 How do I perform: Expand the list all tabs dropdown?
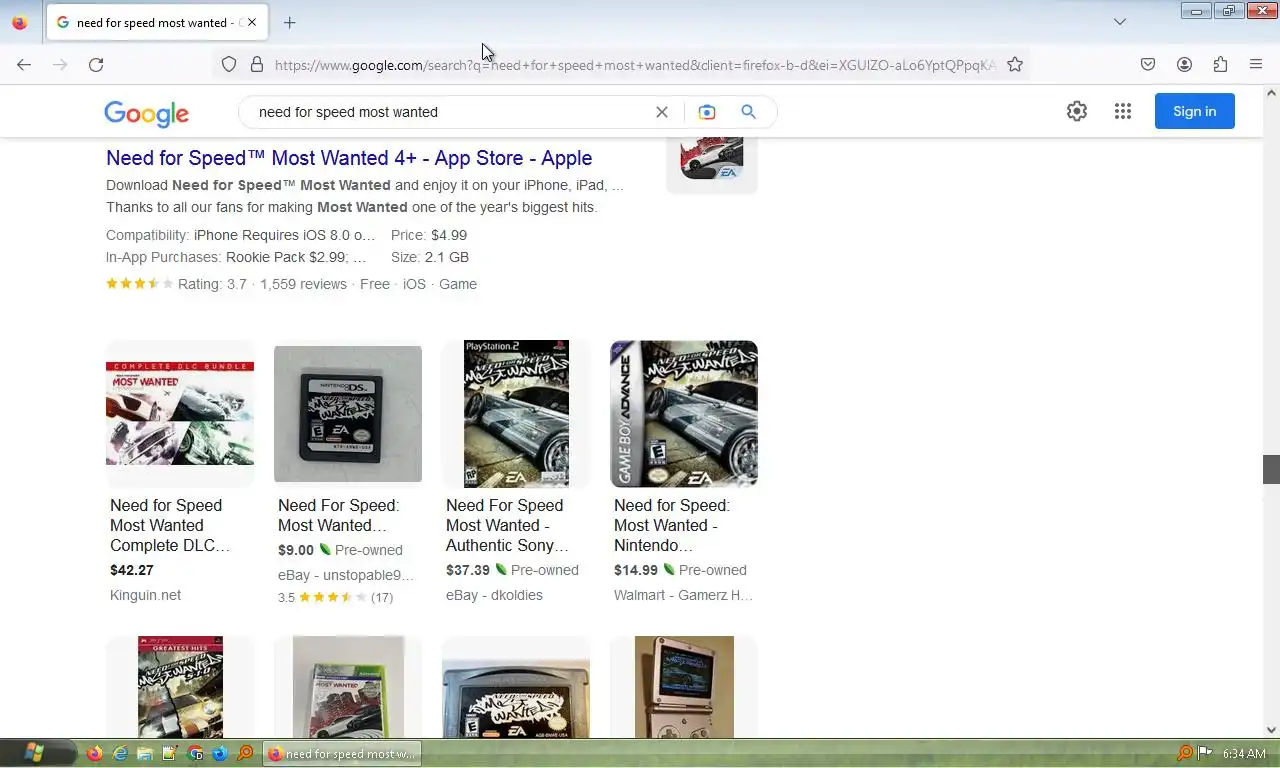[1120, 22]
